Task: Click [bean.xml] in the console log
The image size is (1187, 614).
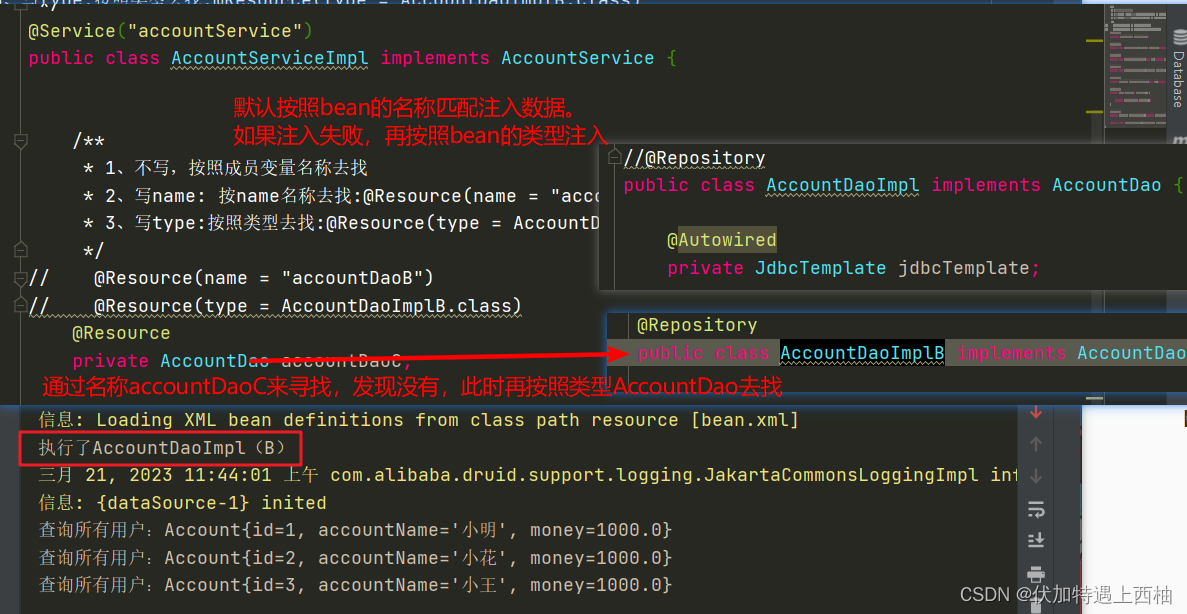Action: (x=745, y=420)
